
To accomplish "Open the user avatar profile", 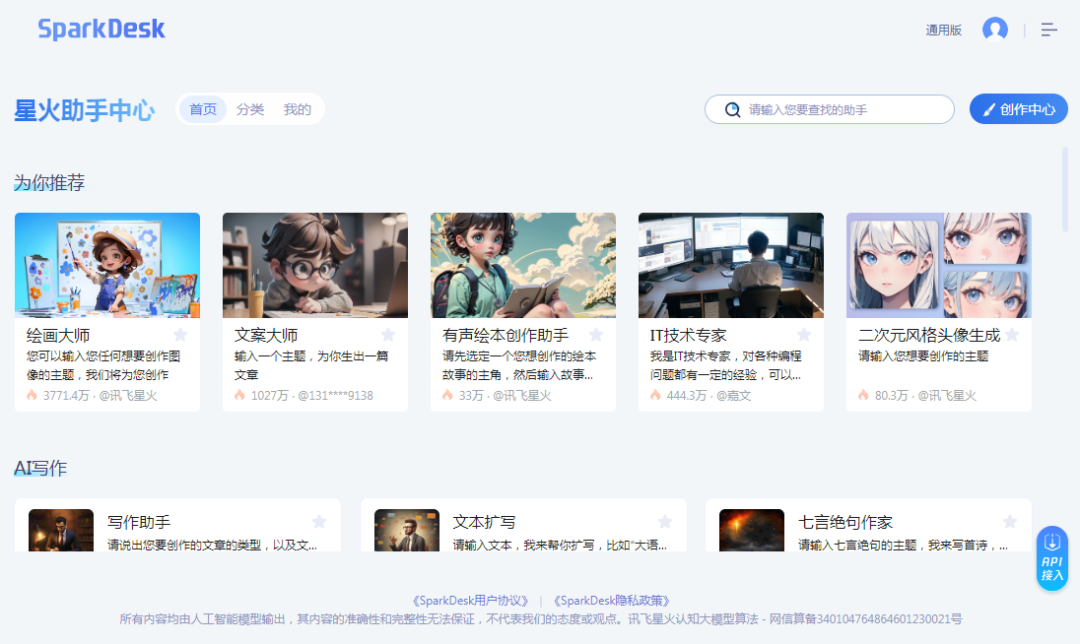I will click(995, 30).
